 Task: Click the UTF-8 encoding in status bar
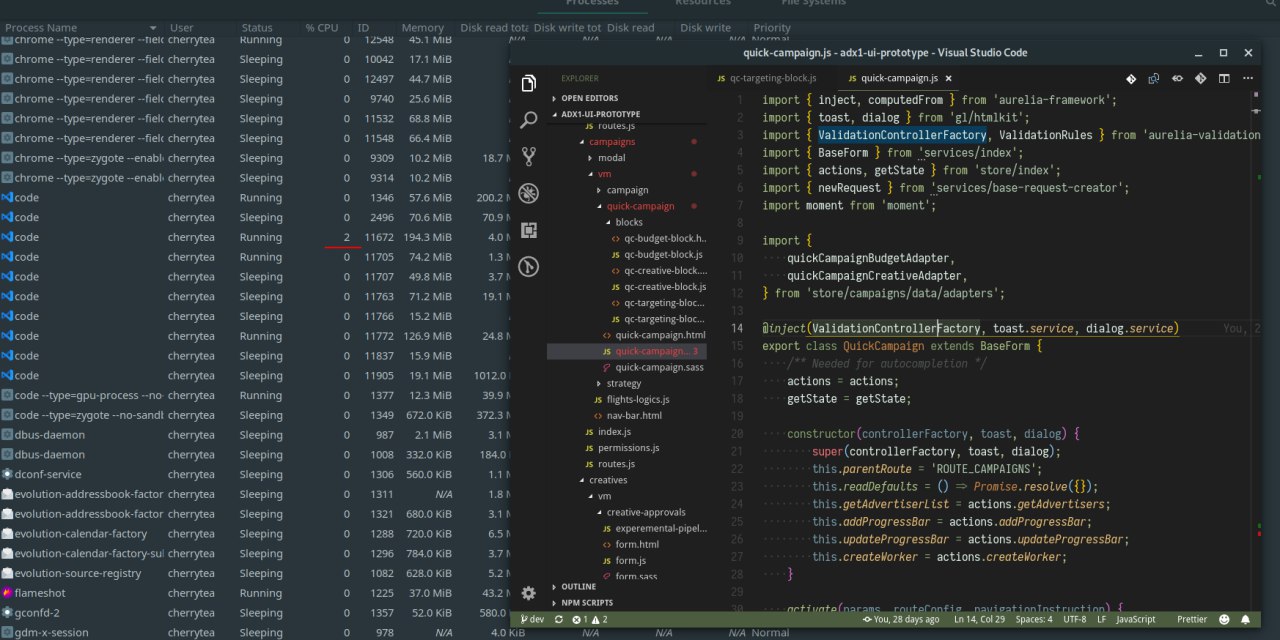[1075, 620]
